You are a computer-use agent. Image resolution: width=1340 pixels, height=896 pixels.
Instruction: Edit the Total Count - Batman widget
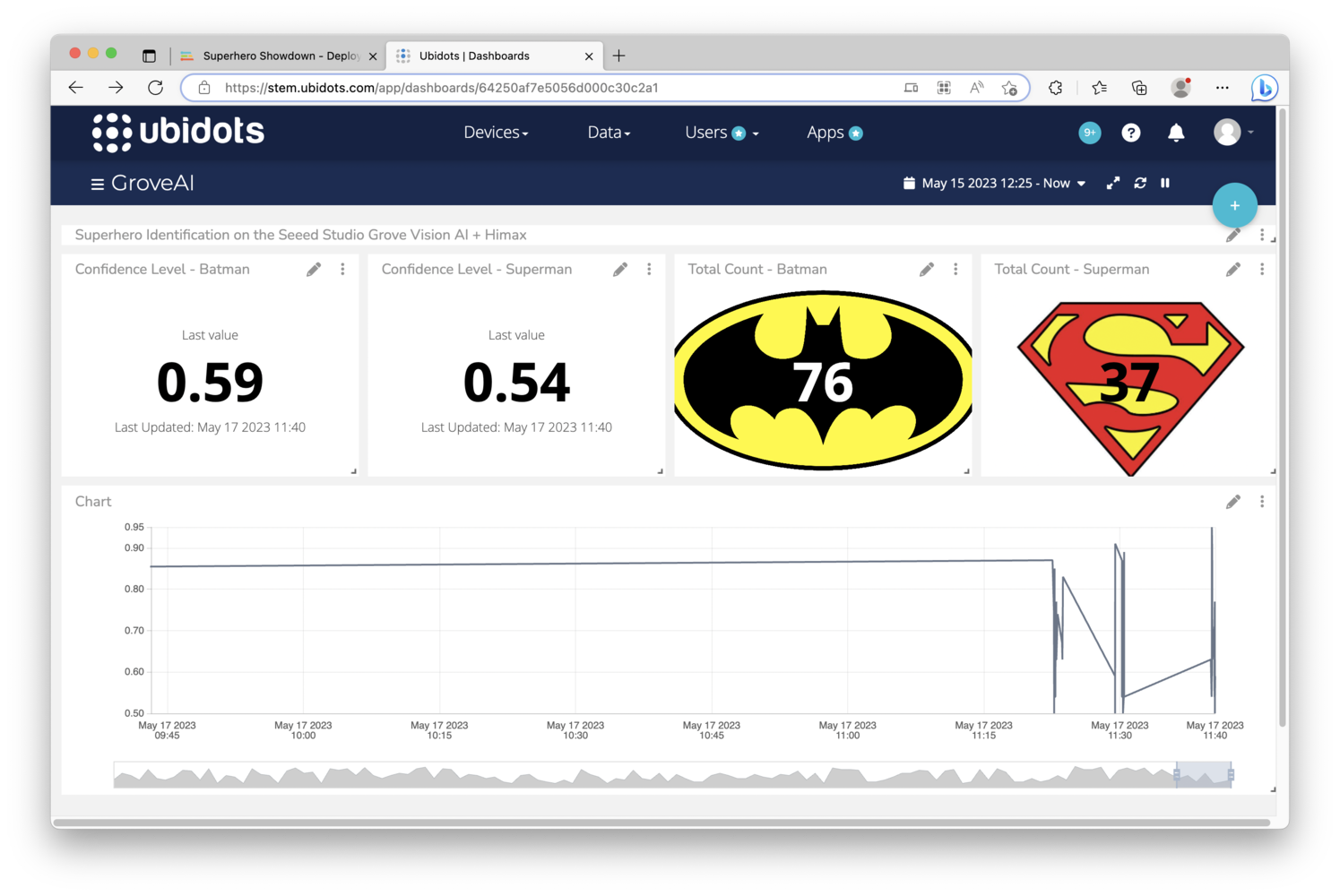927,269
